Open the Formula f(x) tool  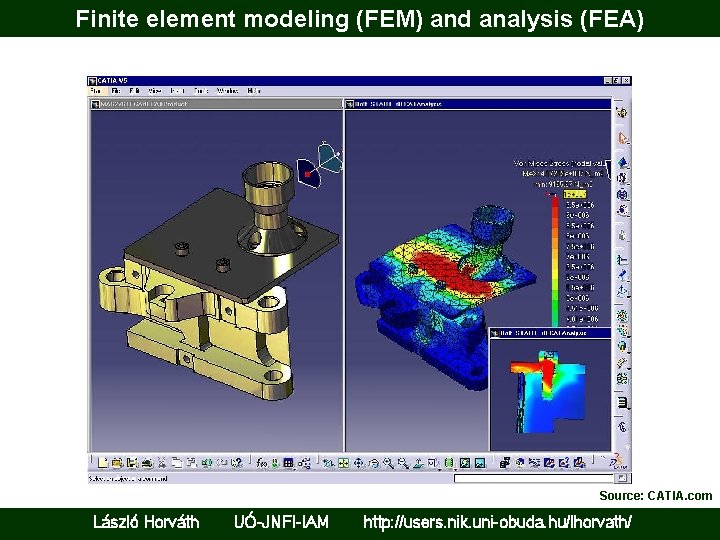(262, 463)
